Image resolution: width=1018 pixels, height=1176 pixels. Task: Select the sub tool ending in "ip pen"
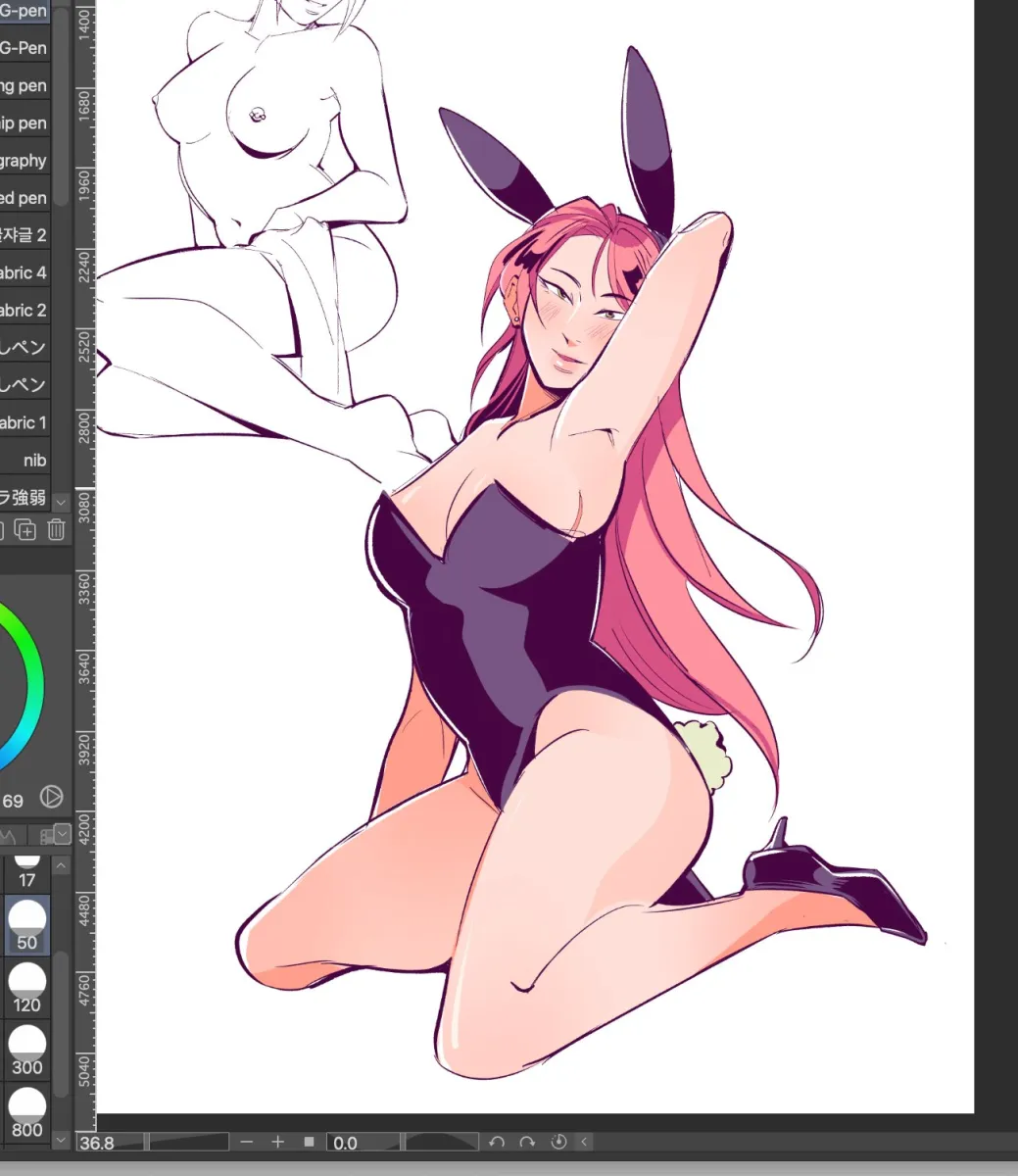[25, 122]
